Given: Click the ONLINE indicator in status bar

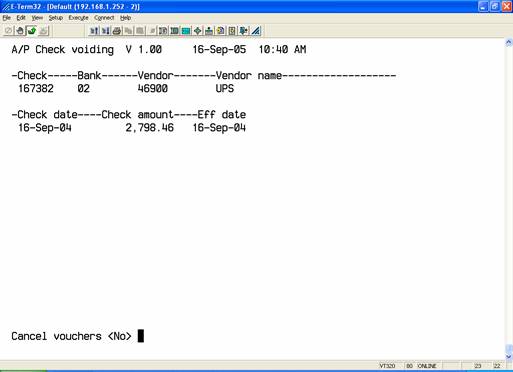Looking at the screenshot, I should pos(427,366).
